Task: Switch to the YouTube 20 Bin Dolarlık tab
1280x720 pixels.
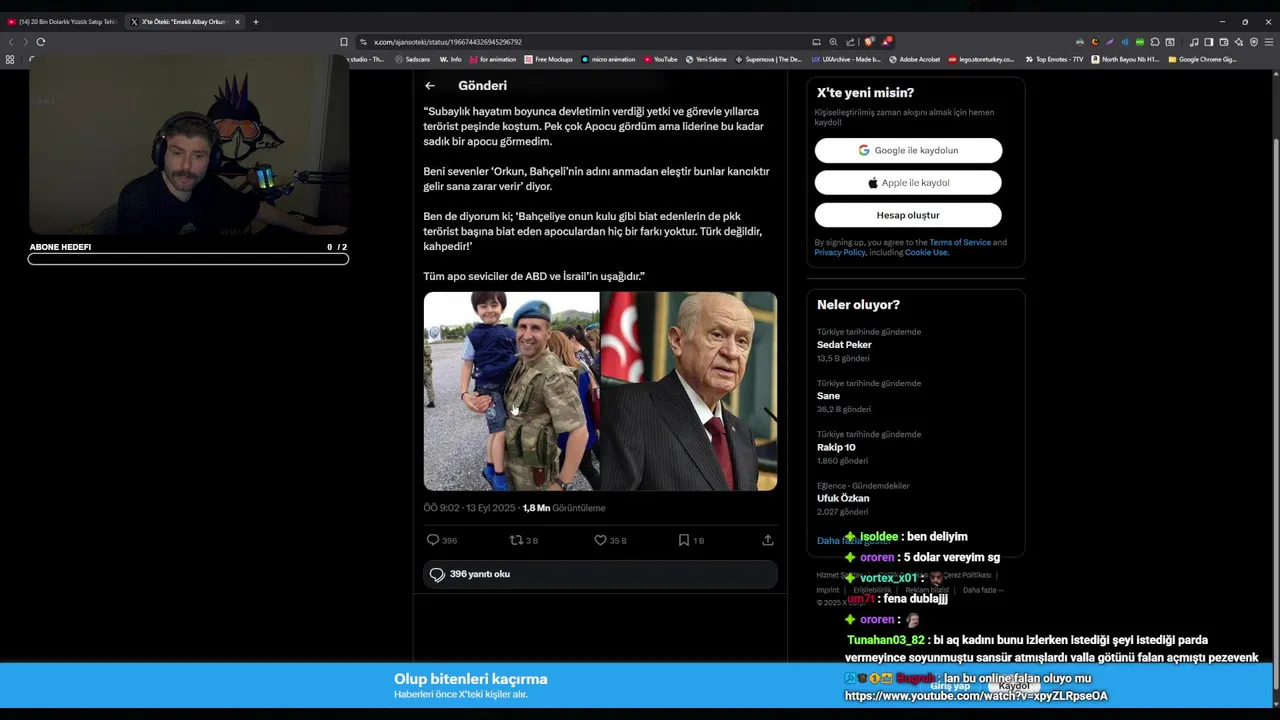Action: tap(62, 22)
